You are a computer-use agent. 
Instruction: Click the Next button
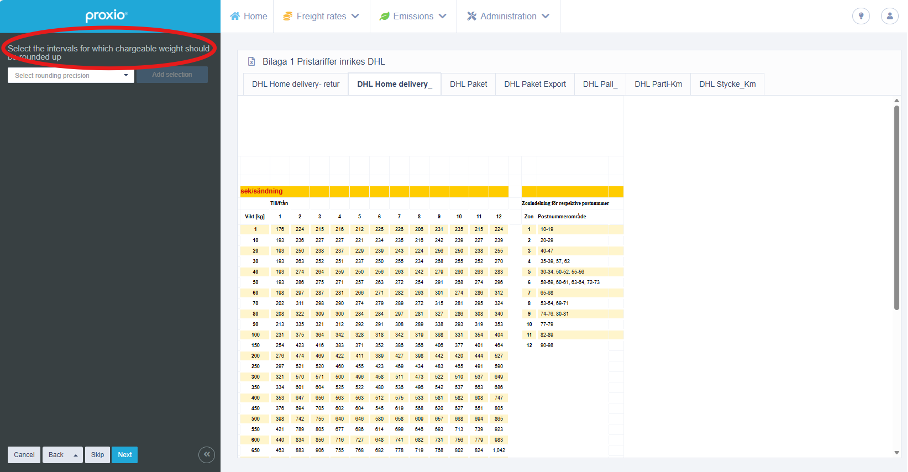[x=125, y=455]
